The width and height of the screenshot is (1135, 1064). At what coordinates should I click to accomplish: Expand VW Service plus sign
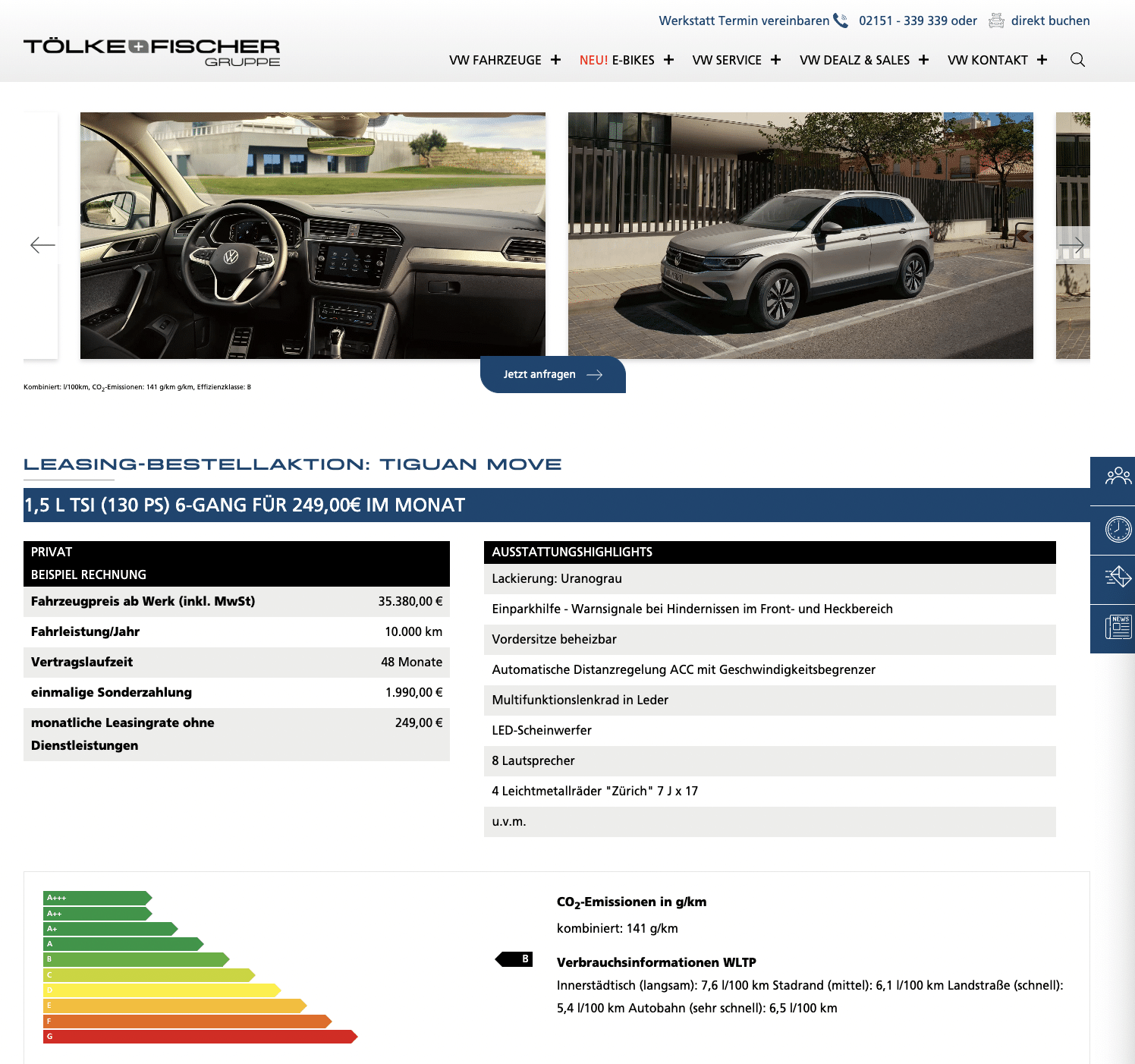(775, 60)
